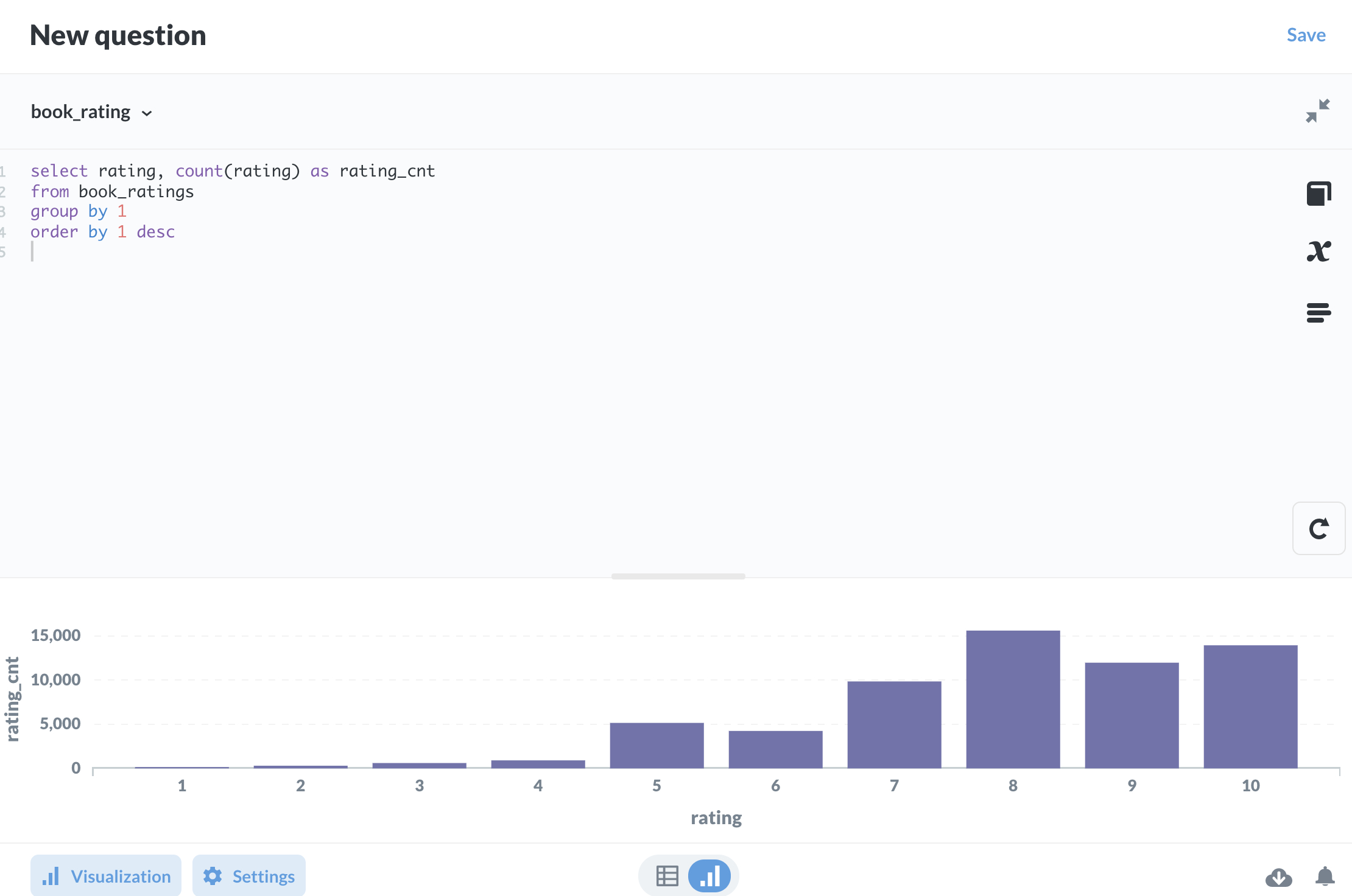Open the Visualization panel
The image size is (1352, 896).
tap(106, 877)
